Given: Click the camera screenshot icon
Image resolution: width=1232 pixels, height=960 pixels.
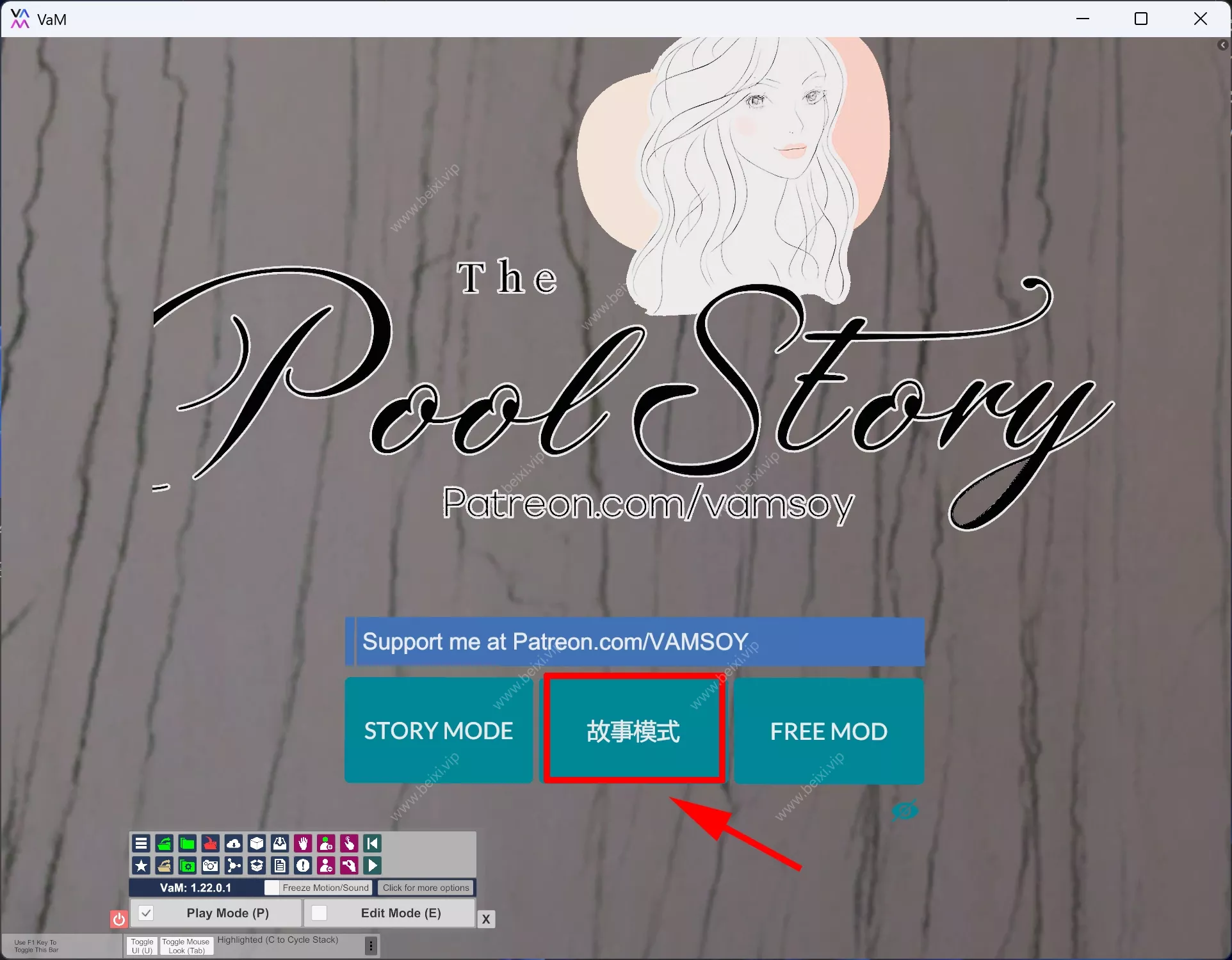Looking at the screenshot, I should pos(211,866).
